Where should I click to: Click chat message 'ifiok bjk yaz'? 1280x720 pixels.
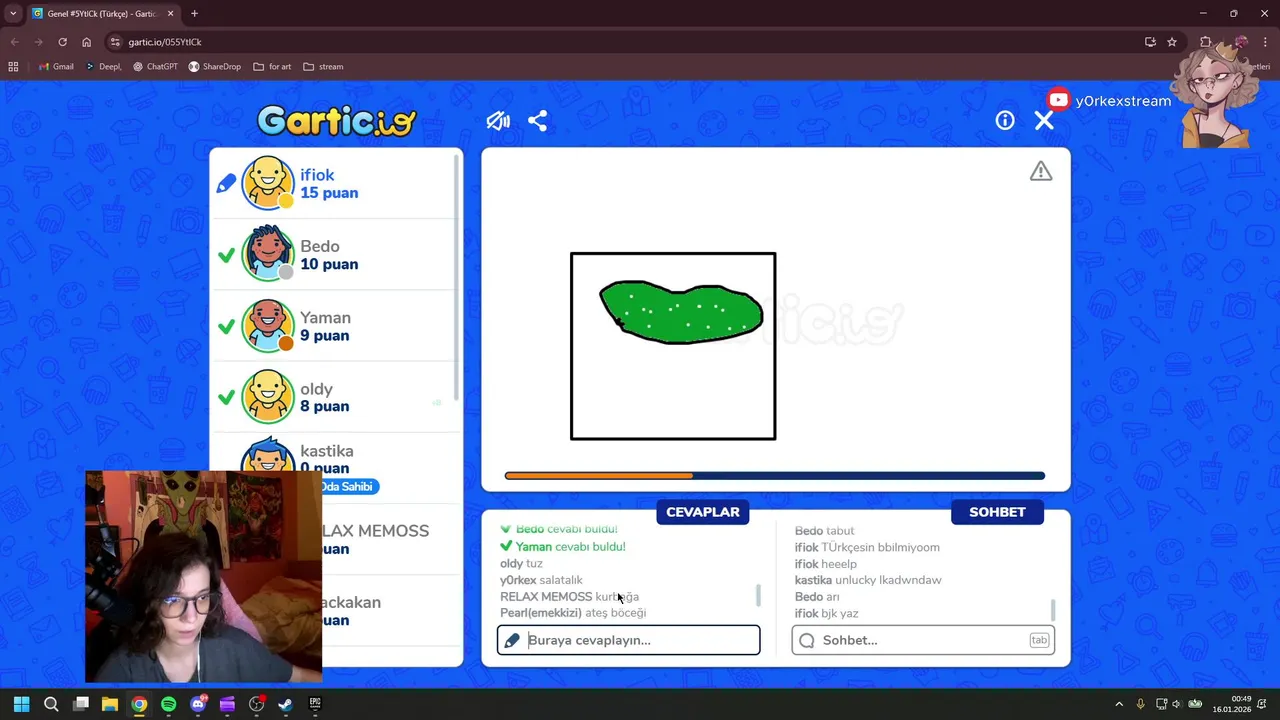click(x=827, y=613)
